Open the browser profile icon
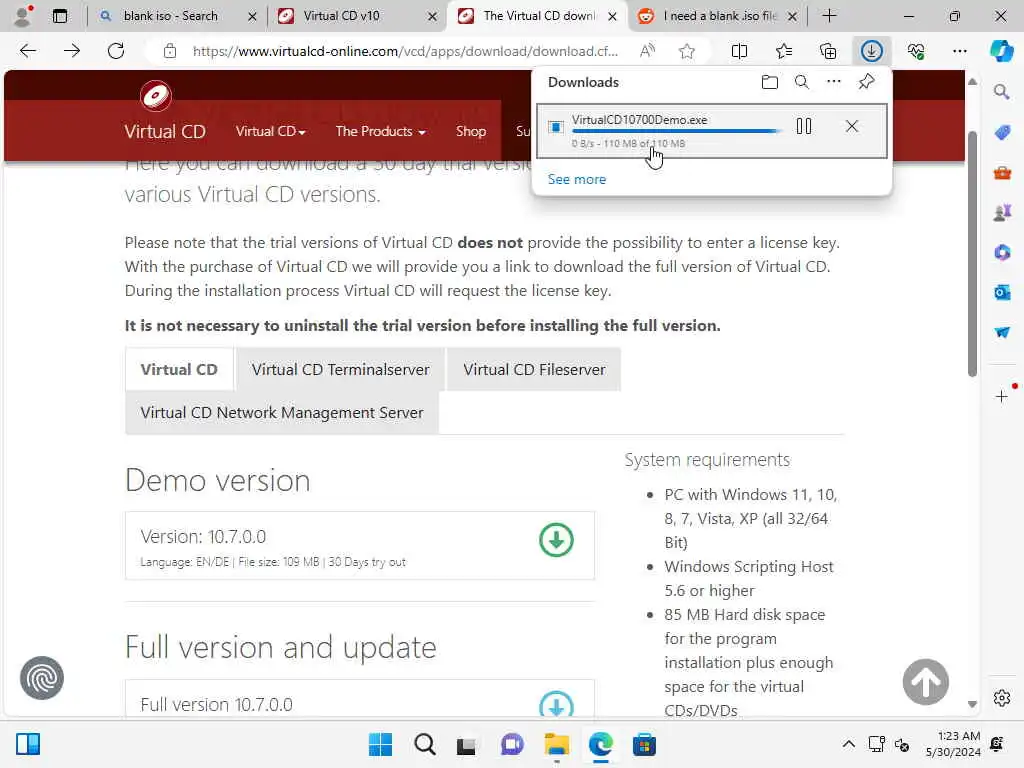1024x768 pixels. click(23, 16)
